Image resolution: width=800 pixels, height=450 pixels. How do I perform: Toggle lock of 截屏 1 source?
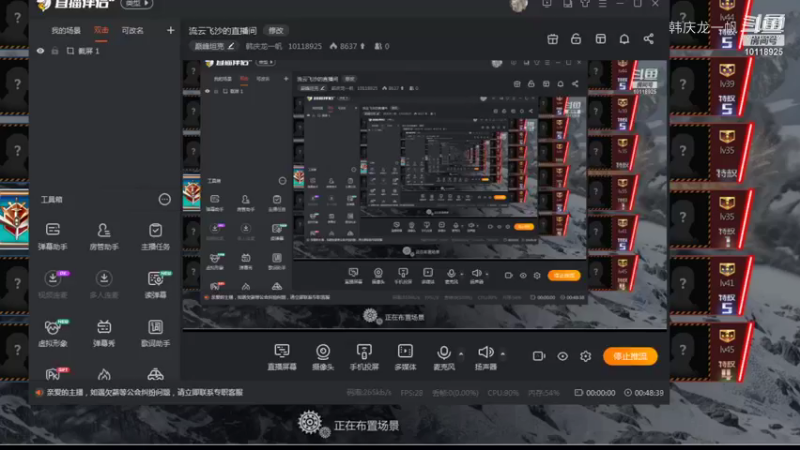pos(55,51)
